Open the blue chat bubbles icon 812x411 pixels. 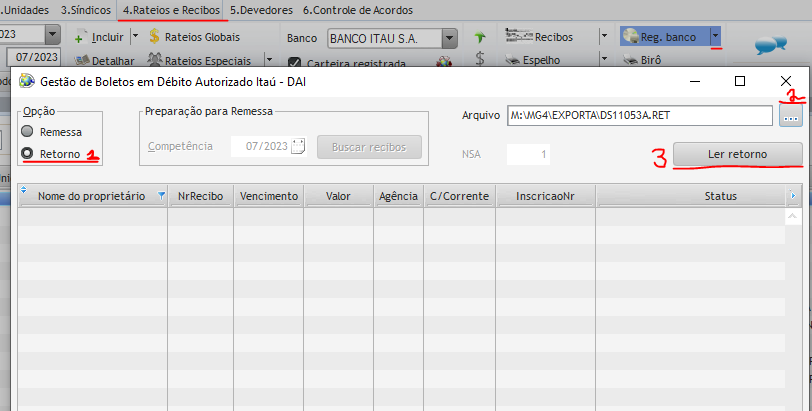pyautogui.click(x=768, y=43)
